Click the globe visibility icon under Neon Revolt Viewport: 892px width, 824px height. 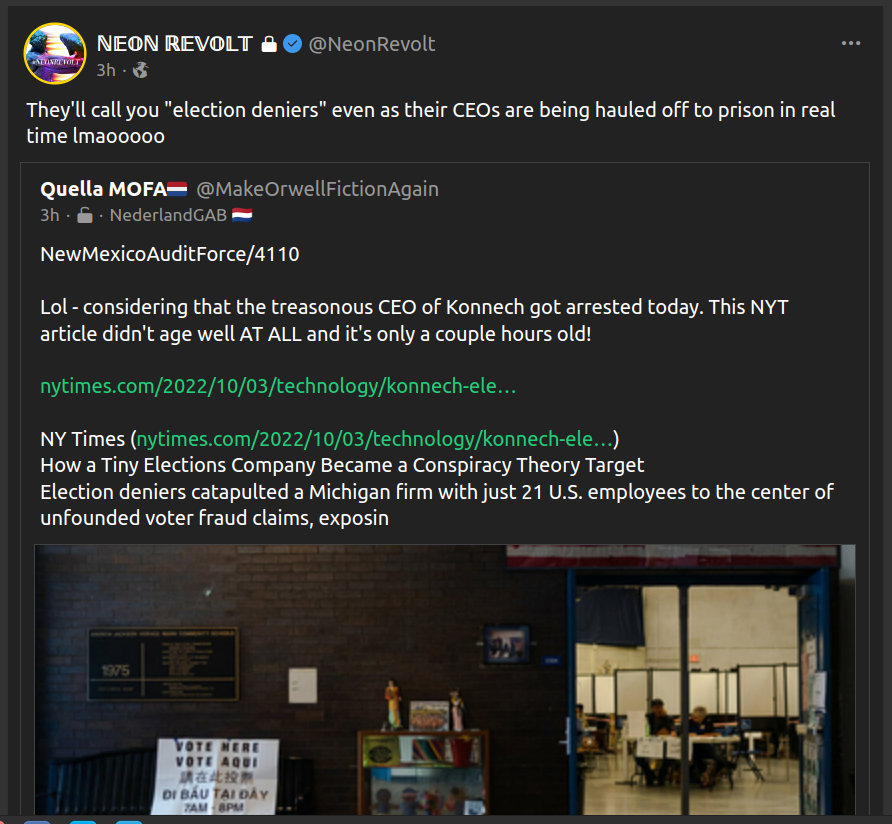[141, 70]
